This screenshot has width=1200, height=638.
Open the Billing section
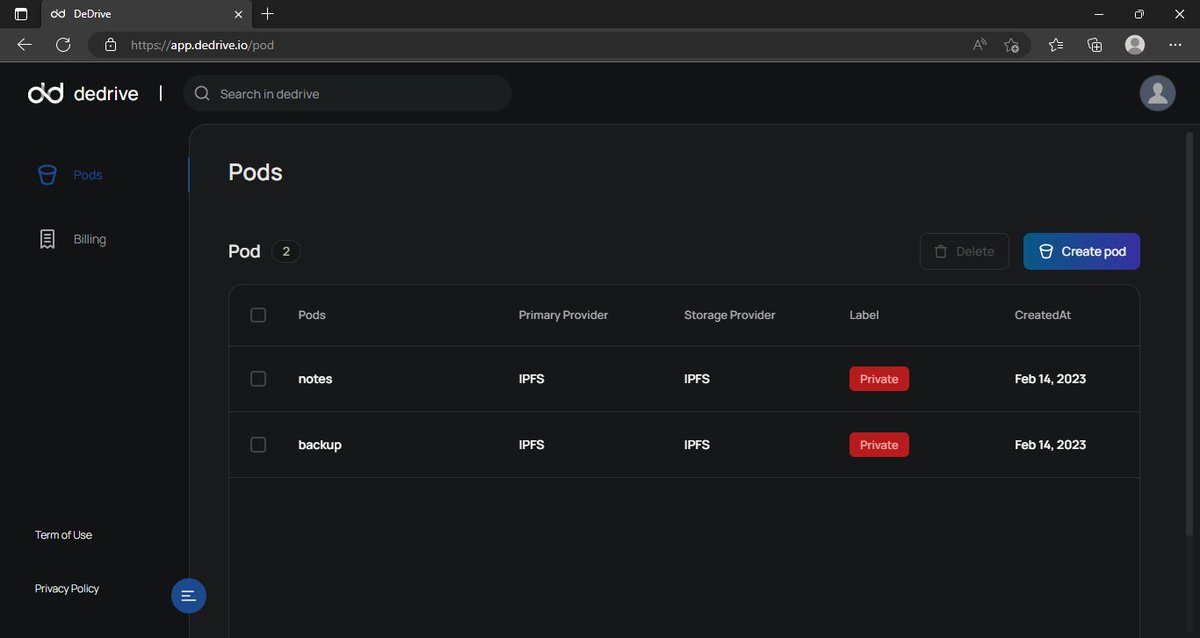coord(88,238)
